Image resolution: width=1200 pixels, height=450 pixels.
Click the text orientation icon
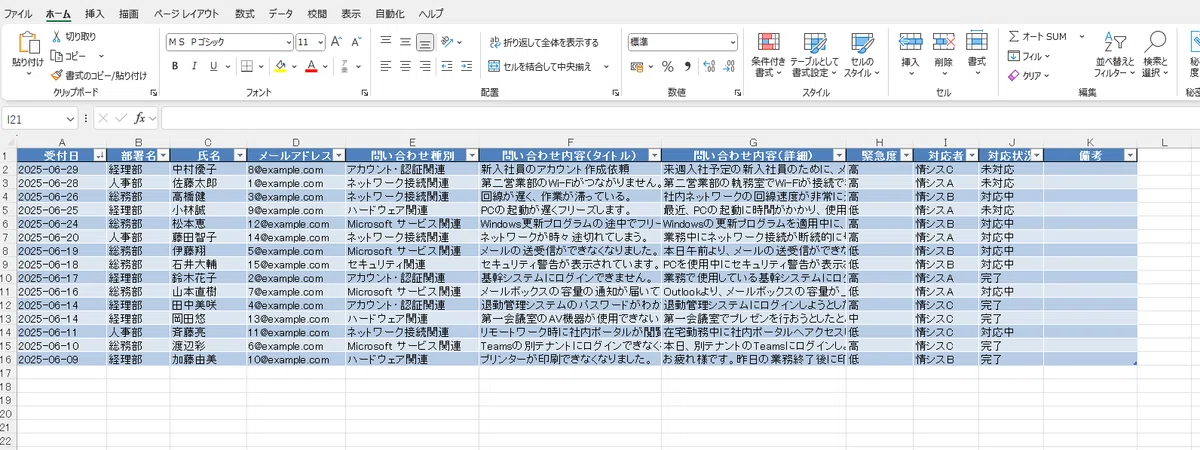448,42
